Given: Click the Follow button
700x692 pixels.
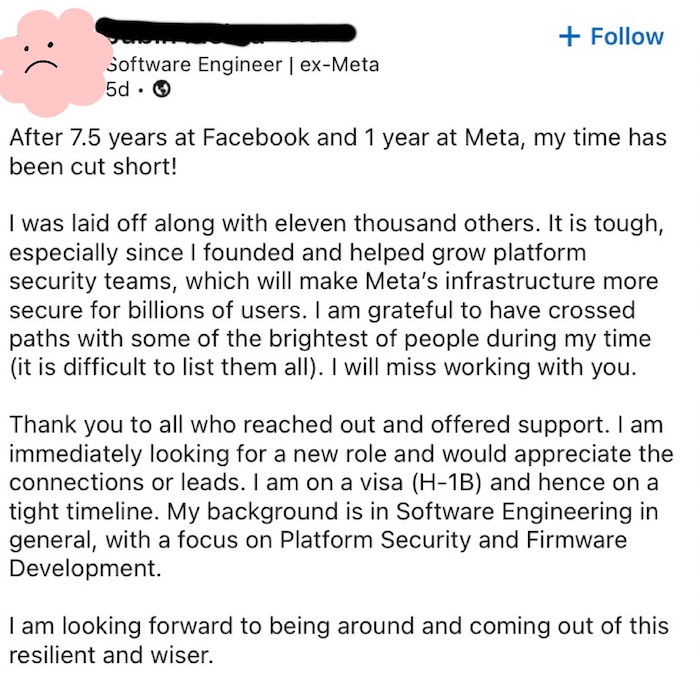Looking at the screenshot, I should [x=611, y=36].
